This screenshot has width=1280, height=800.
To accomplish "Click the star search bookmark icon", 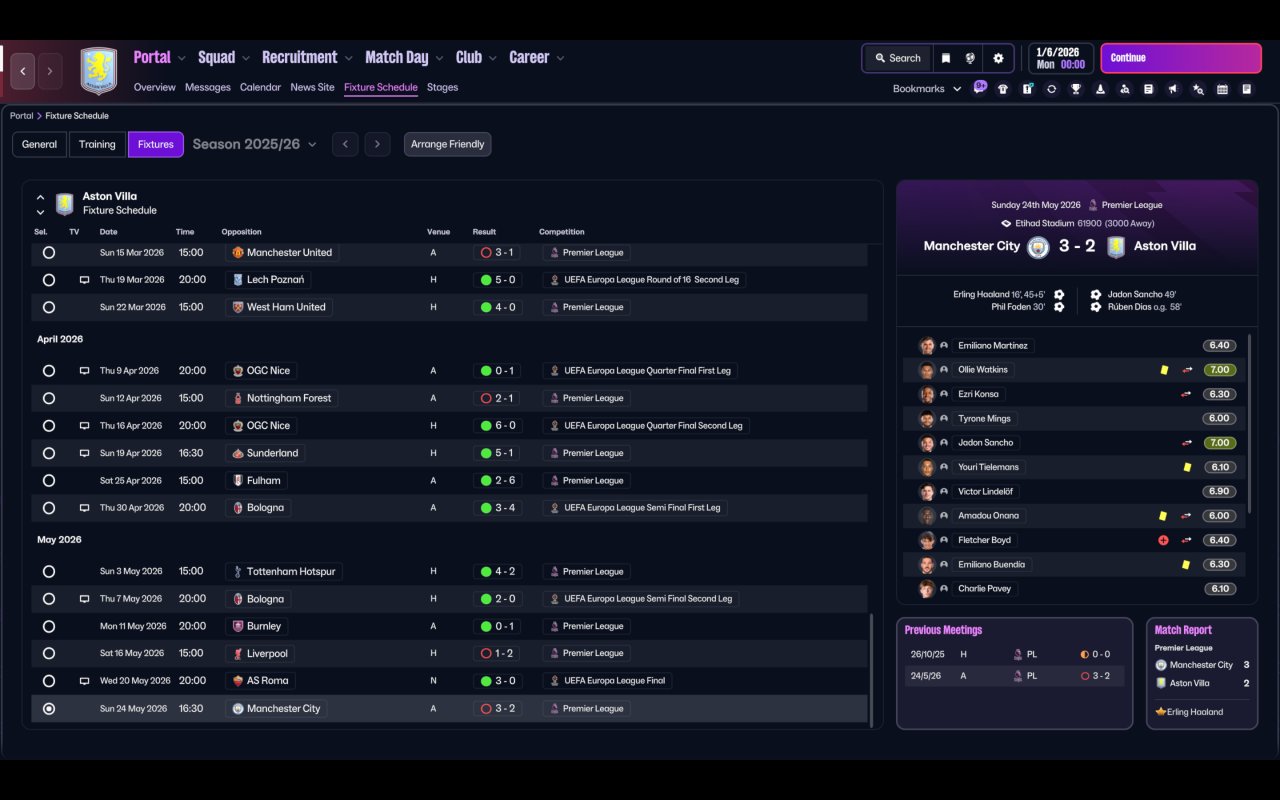I will tap(1198, 89).
